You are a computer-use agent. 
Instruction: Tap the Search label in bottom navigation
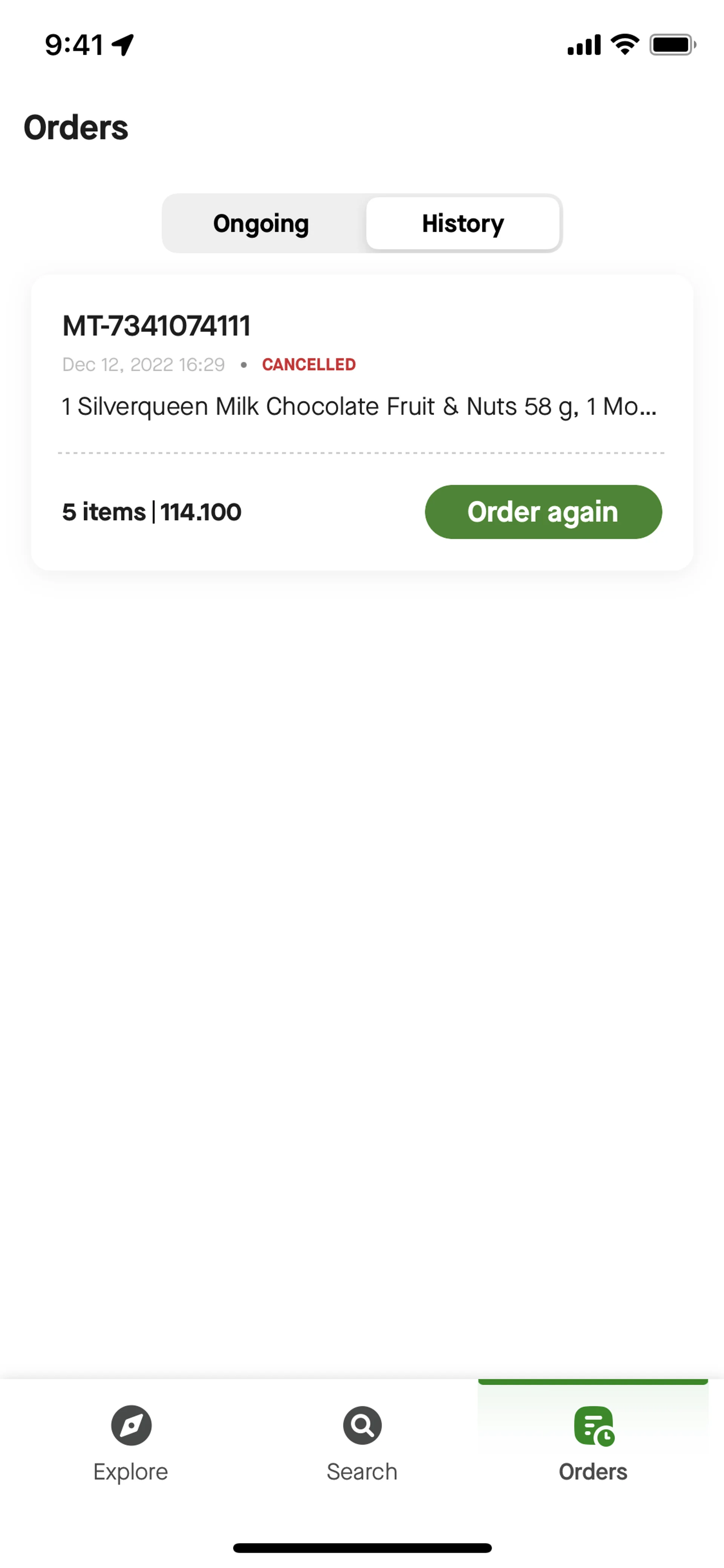click(362, 1471)
